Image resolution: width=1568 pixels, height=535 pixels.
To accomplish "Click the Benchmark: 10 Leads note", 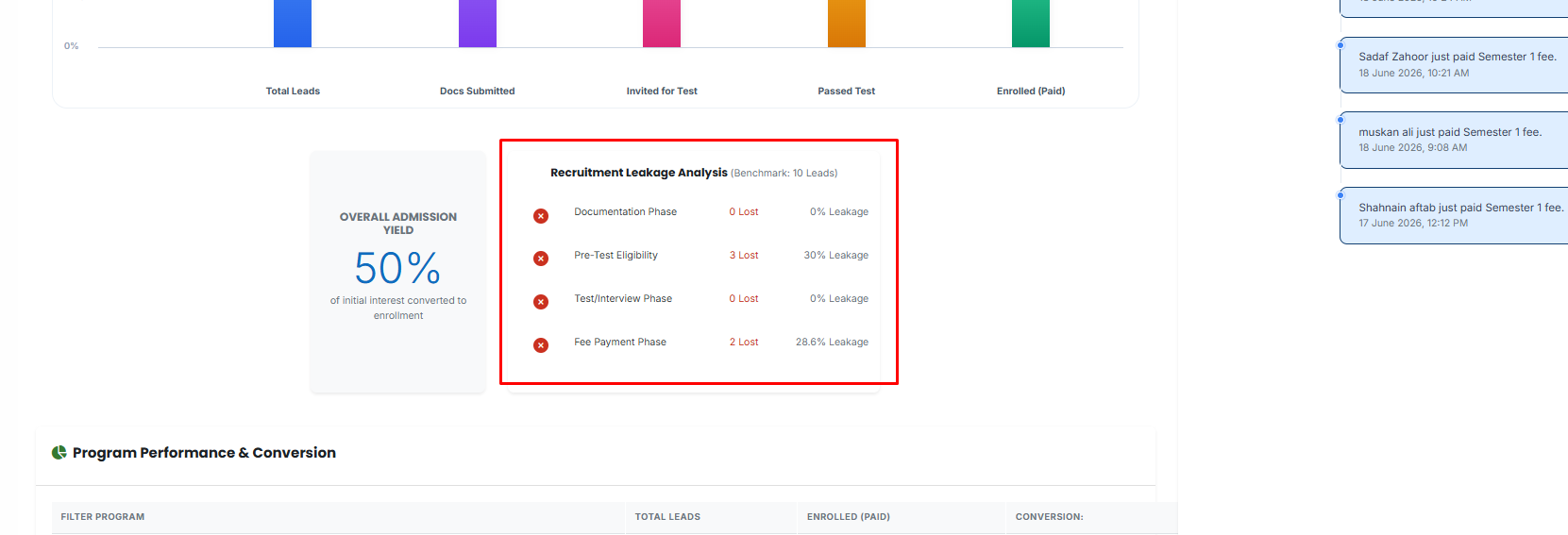I will (x=784, y=173).
